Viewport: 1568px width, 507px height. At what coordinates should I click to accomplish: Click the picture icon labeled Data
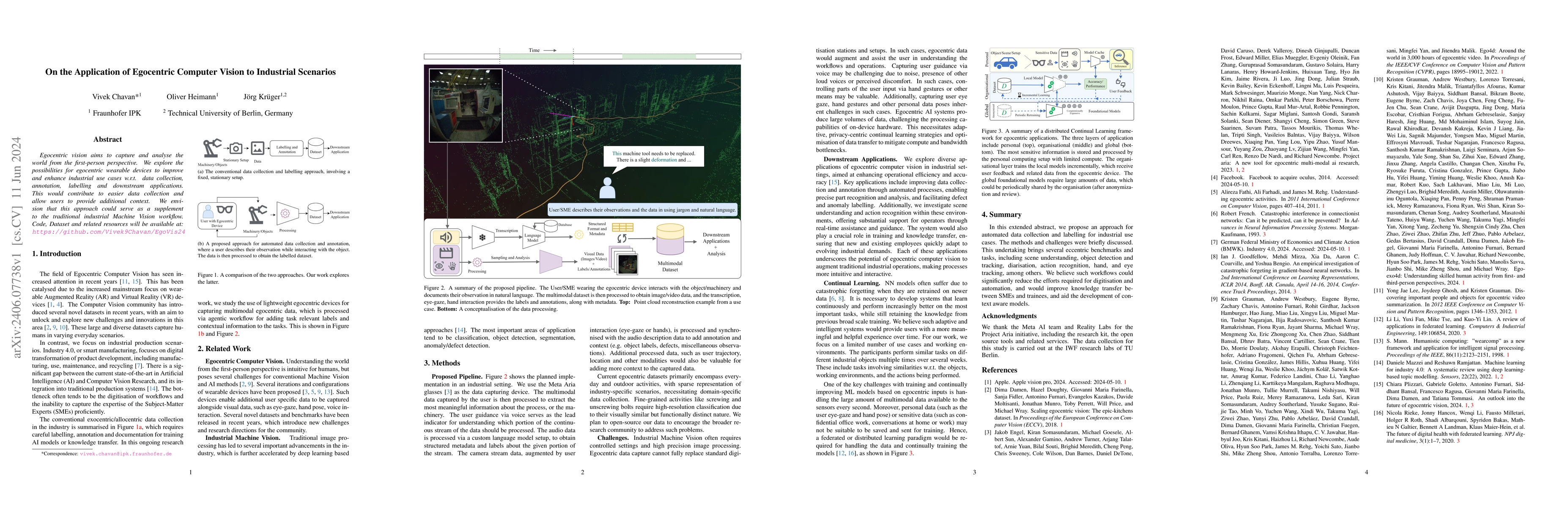click(x=258, y=148)
